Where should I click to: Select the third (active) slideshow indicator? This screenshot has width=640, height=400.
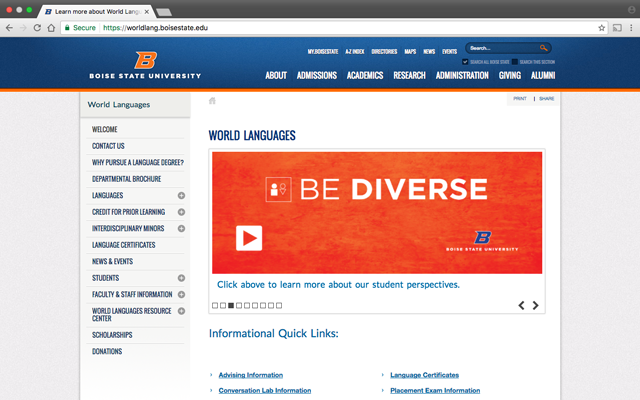(231, 305)
